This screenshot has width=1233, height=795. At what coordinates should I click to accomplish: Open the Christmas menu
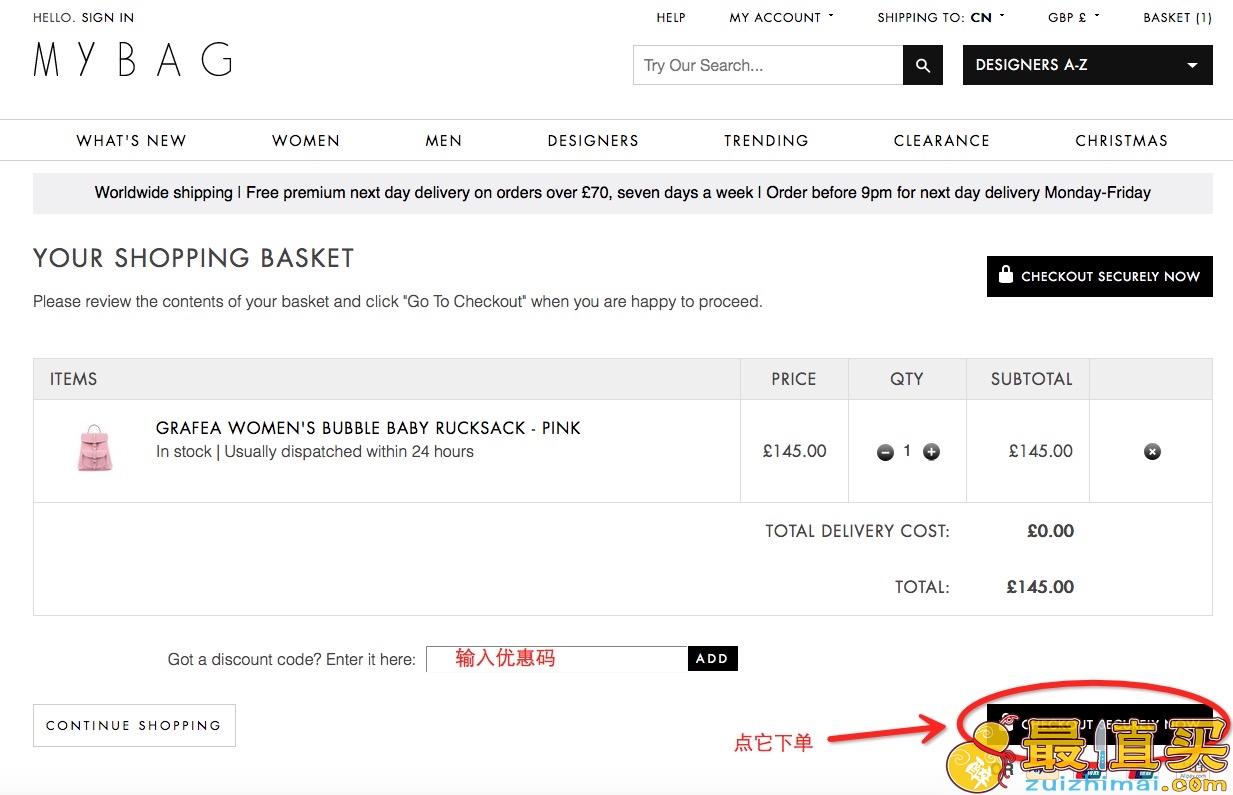(x=1122, y=141)
